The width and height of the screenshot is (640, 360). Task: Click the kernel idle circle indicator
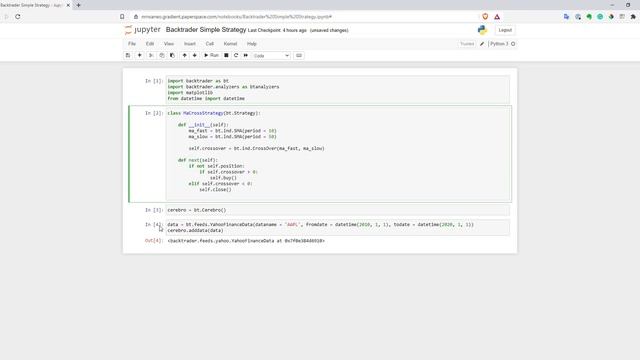pos(513,44)
